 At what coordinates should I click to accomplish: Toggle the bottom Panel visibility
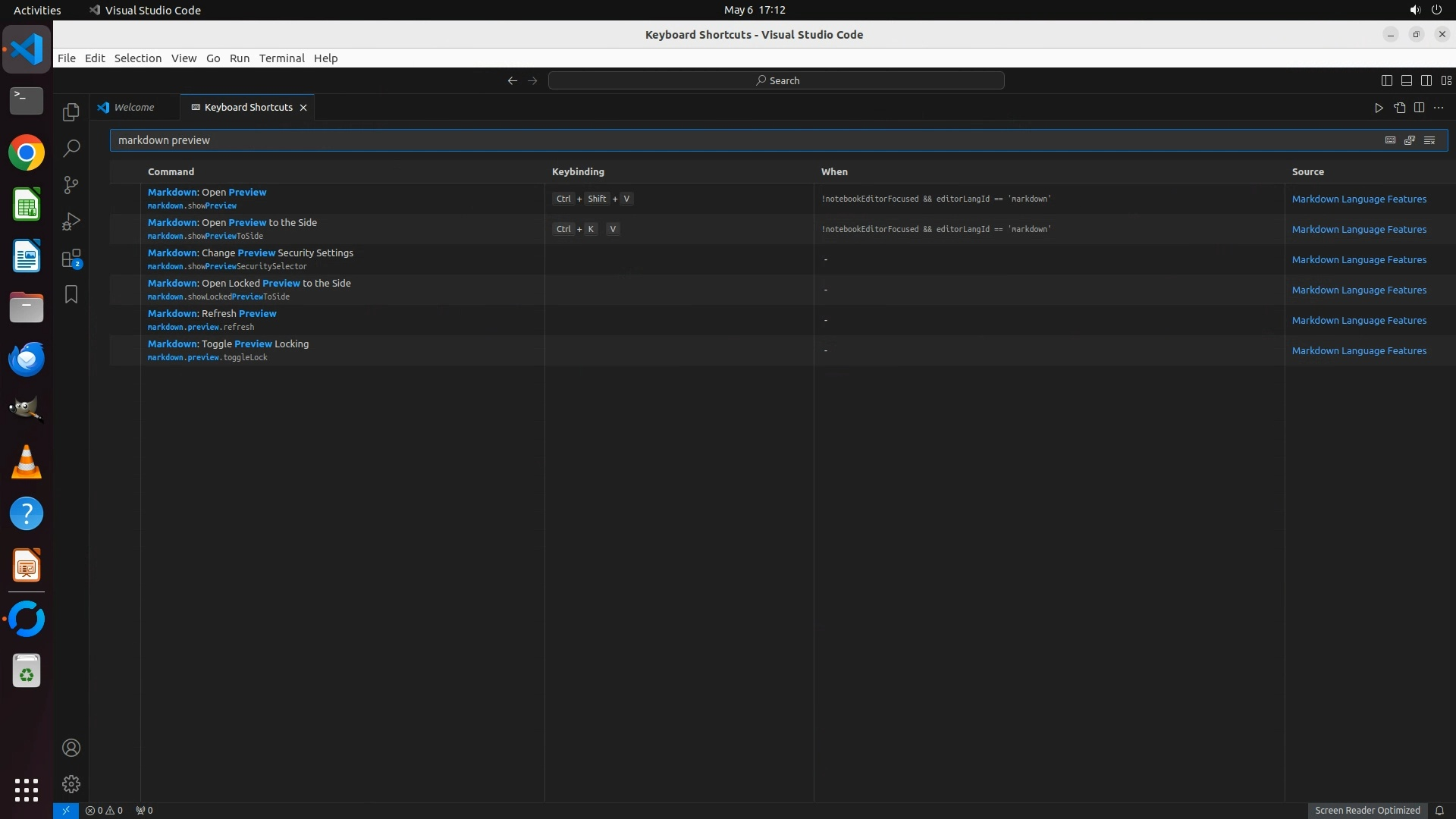(x=1406, y=80)
